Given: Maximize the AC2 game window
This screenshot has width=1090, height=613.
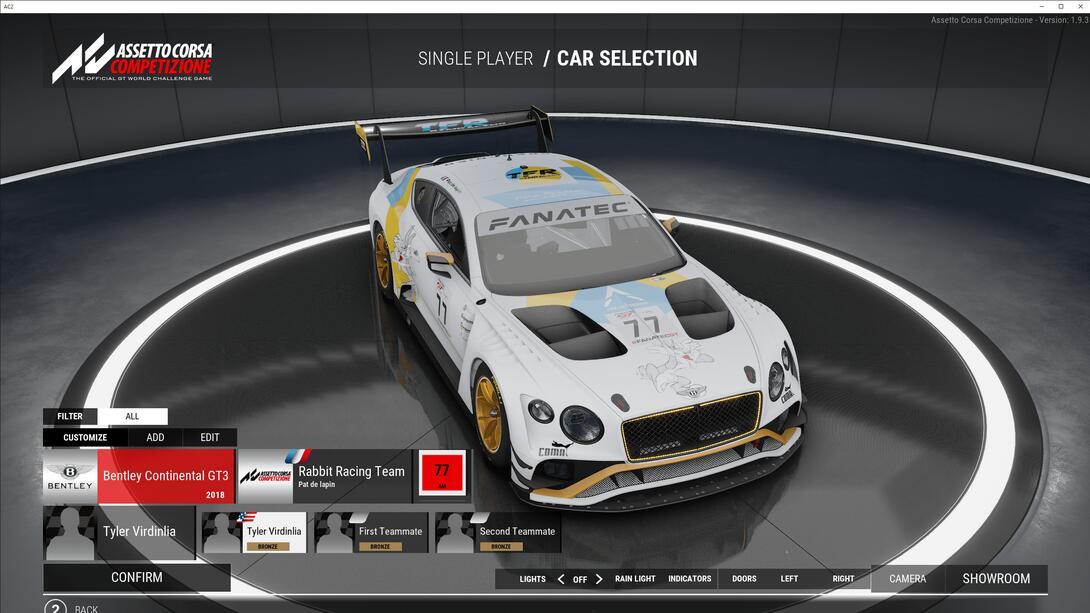Looking at the screenshot, I should (x=1061, y=6).
